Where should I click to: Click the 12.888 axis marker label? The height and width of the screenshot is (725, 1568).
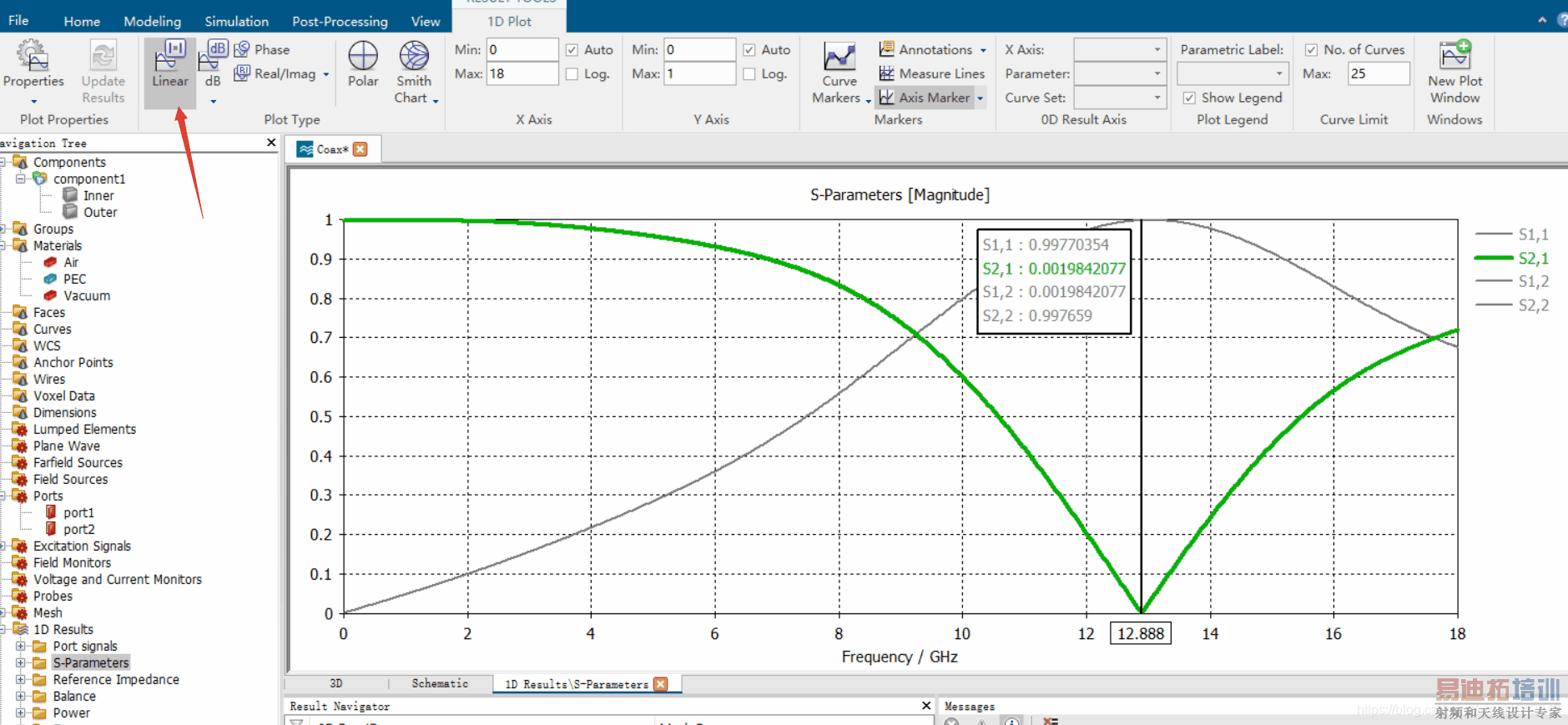1140,633
